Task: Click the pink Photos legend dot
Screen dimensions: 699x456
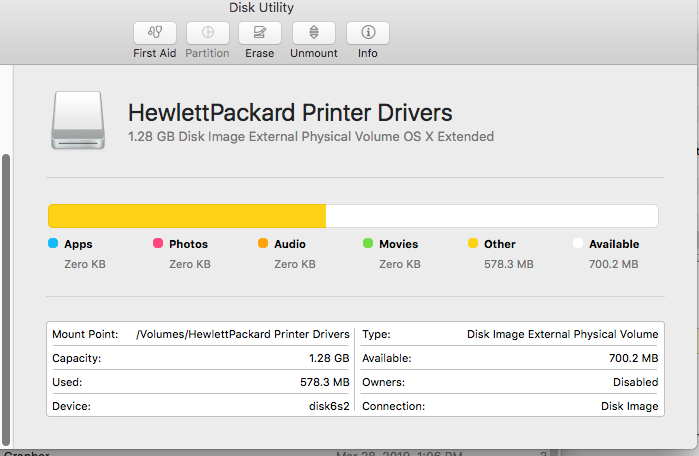Action: tap(158, 243)
